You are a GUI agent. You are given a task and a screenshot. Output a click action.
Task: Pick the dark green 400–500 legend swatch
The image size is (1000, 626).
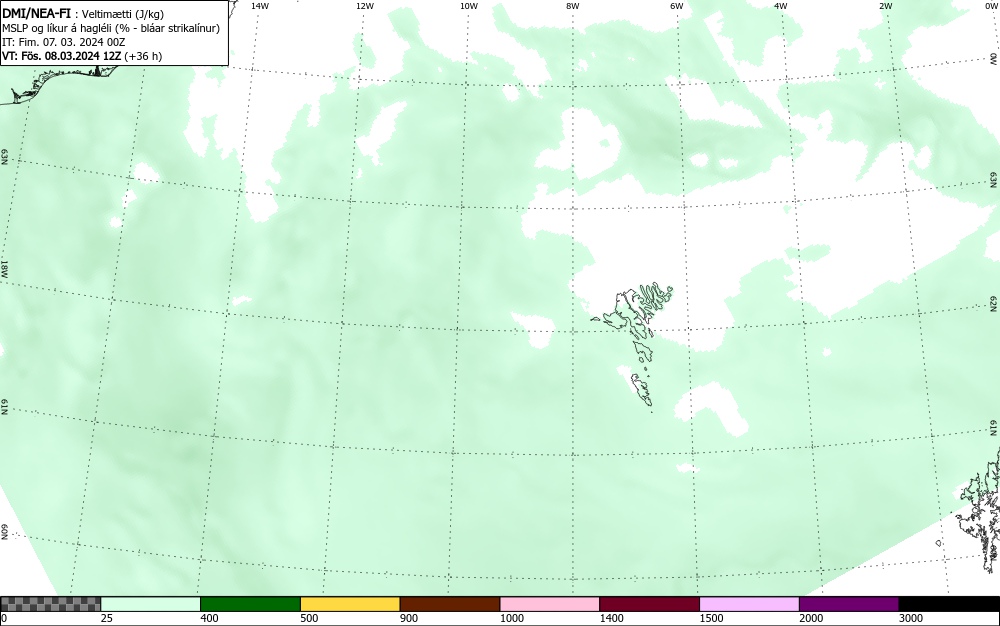(x=250, y=604)
